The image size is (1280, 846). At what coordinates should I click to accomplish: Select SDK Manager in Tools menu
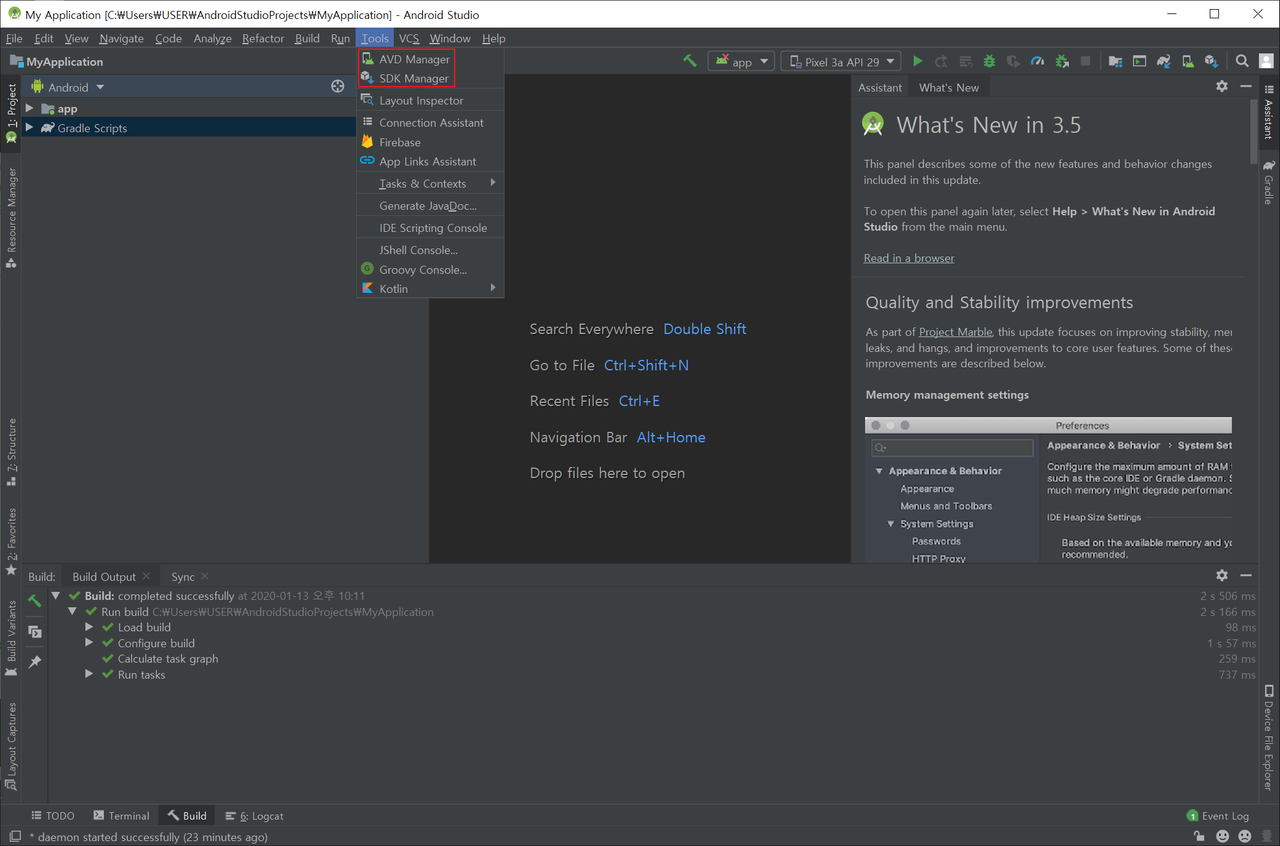click(x=430, y=78)
